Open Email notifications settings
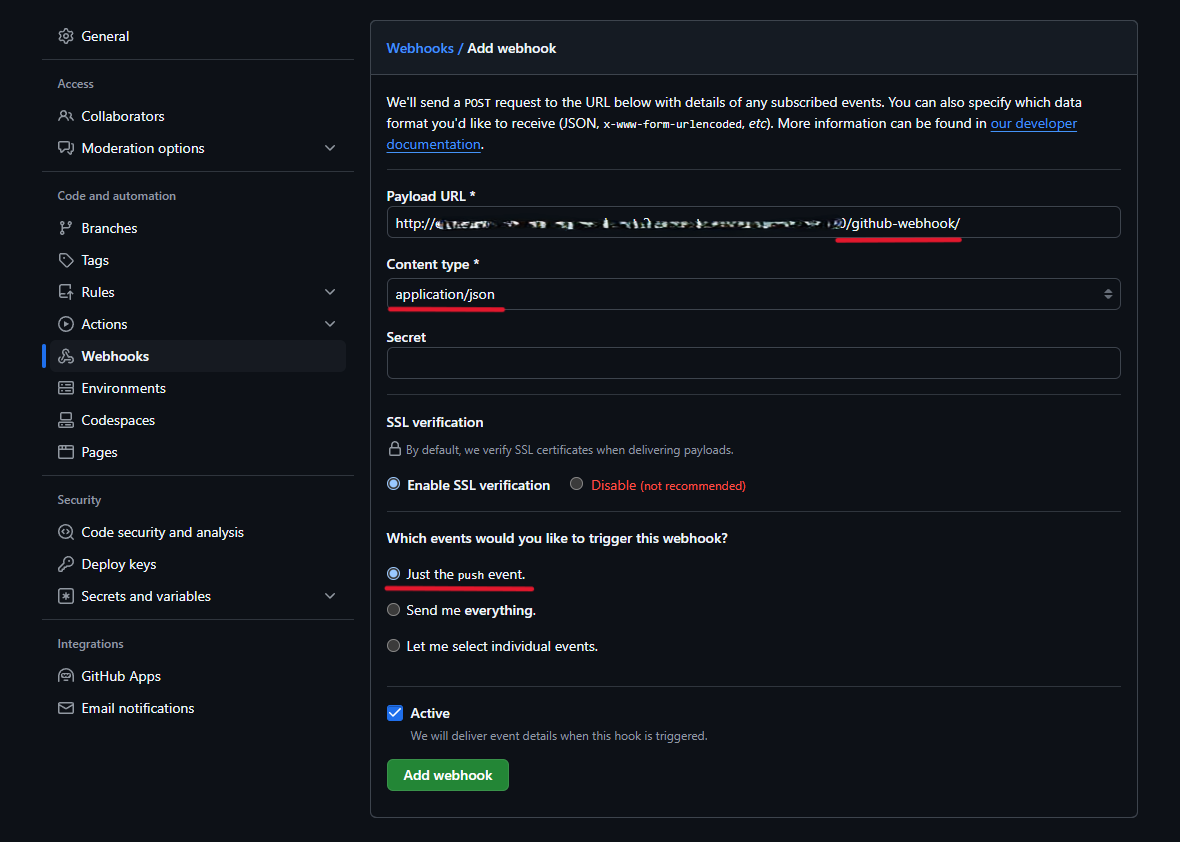This screenshot has height=842, width=1180. pyautogui.click(x=198, y=708)
